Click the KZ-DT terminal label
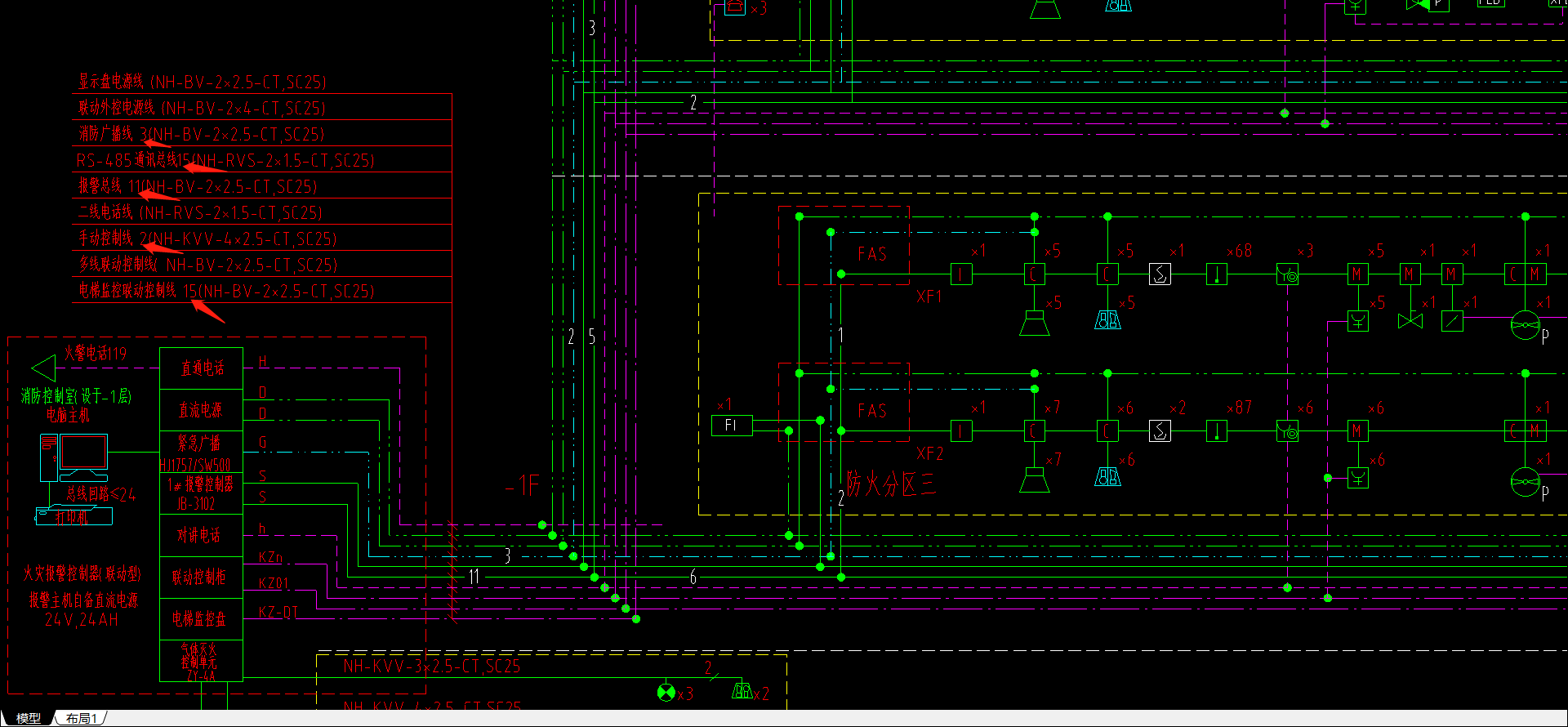The width and height of the screenshot is (1568, 727). coord(278,612)
